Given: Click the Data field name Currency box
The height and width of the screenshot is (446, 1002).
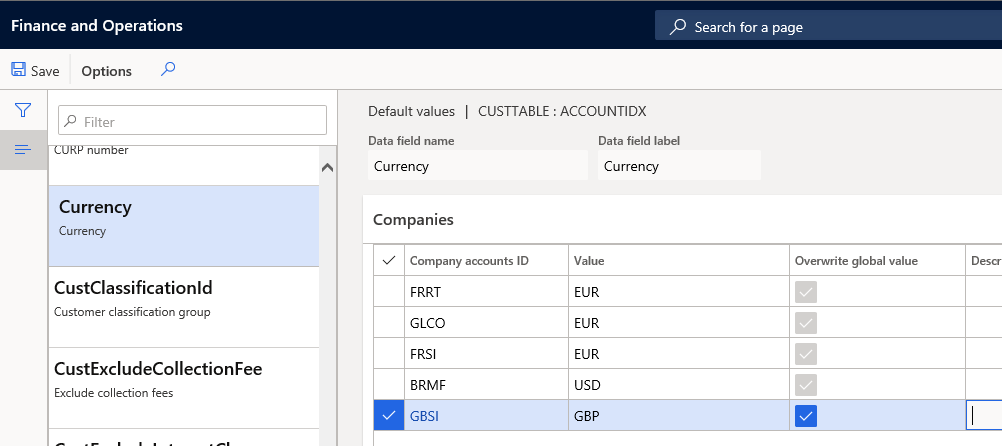Looking at the screenshot, I should [477, 166].
